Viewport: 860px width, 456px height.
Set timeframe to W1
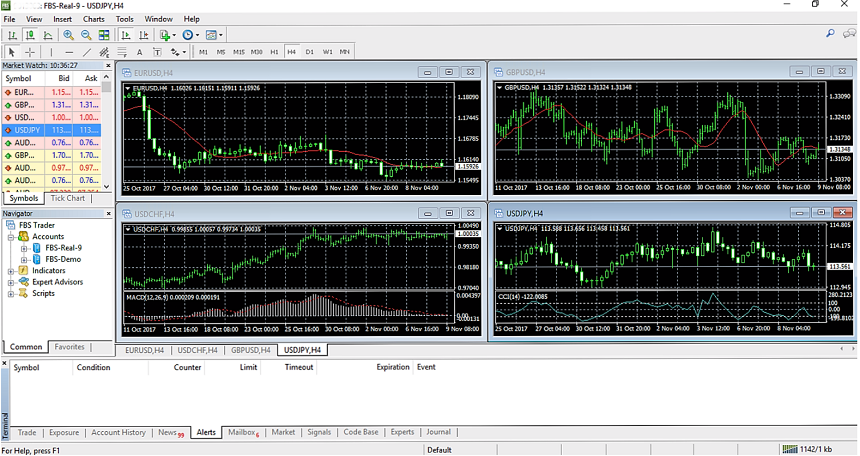[327, 52]
